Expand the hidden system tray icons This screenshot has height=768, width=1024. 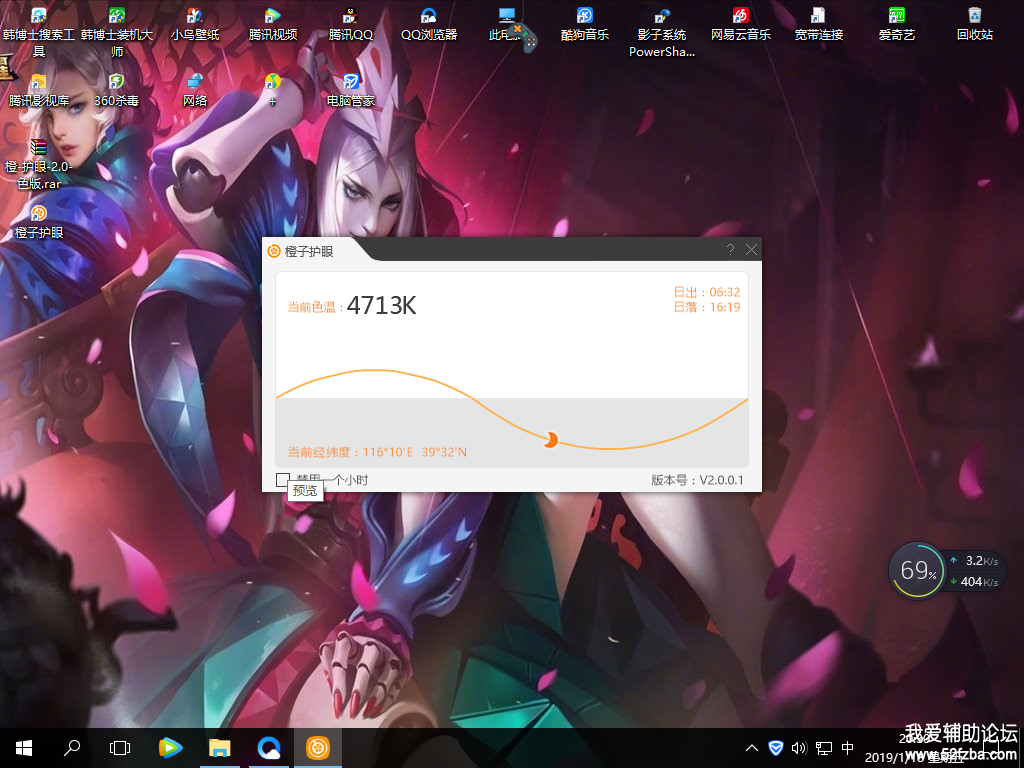(752, 748)
